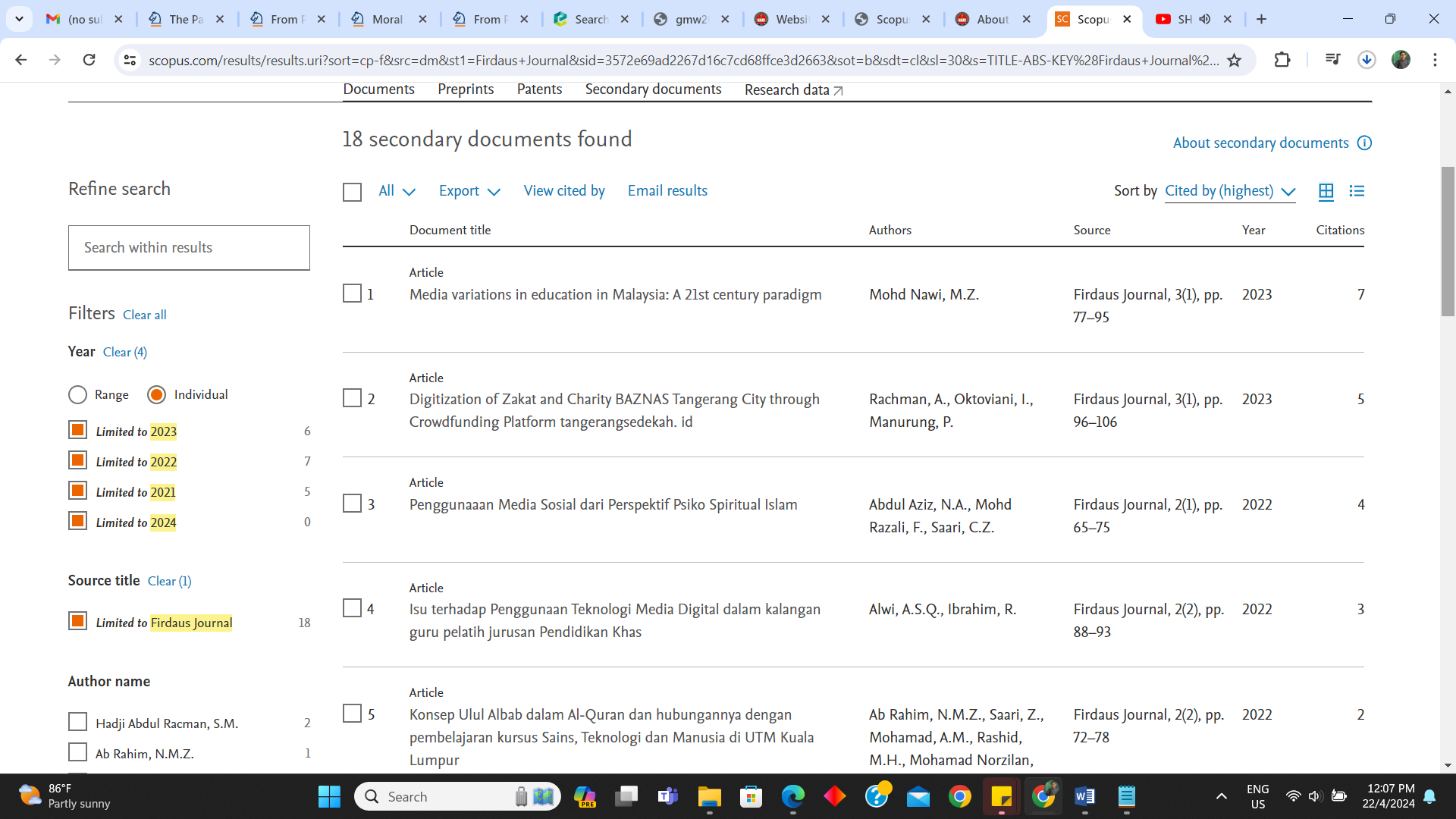The width and height of the screenshot is (1456, 819).
Task: Click the Clear all filters link
Action: 144,315
